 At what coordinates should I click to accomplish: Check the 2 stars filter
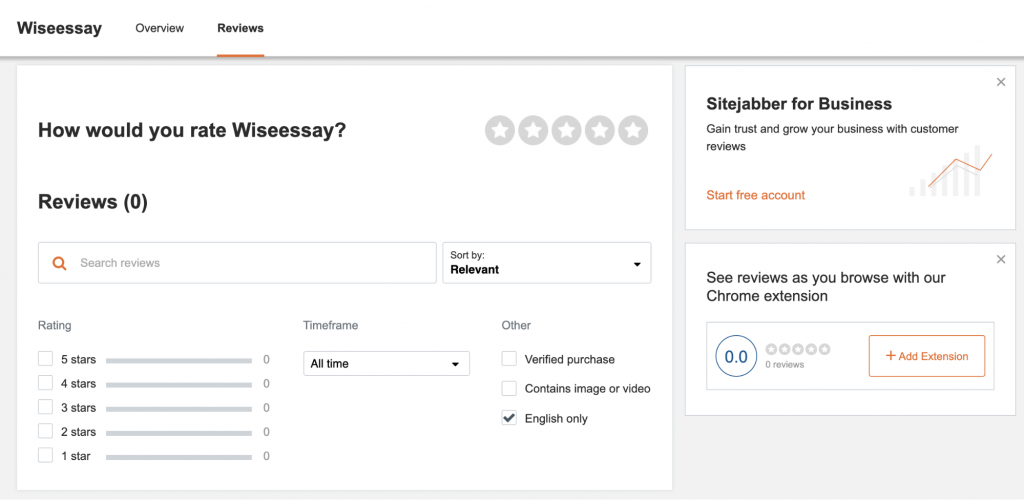(x=45, y=431)
